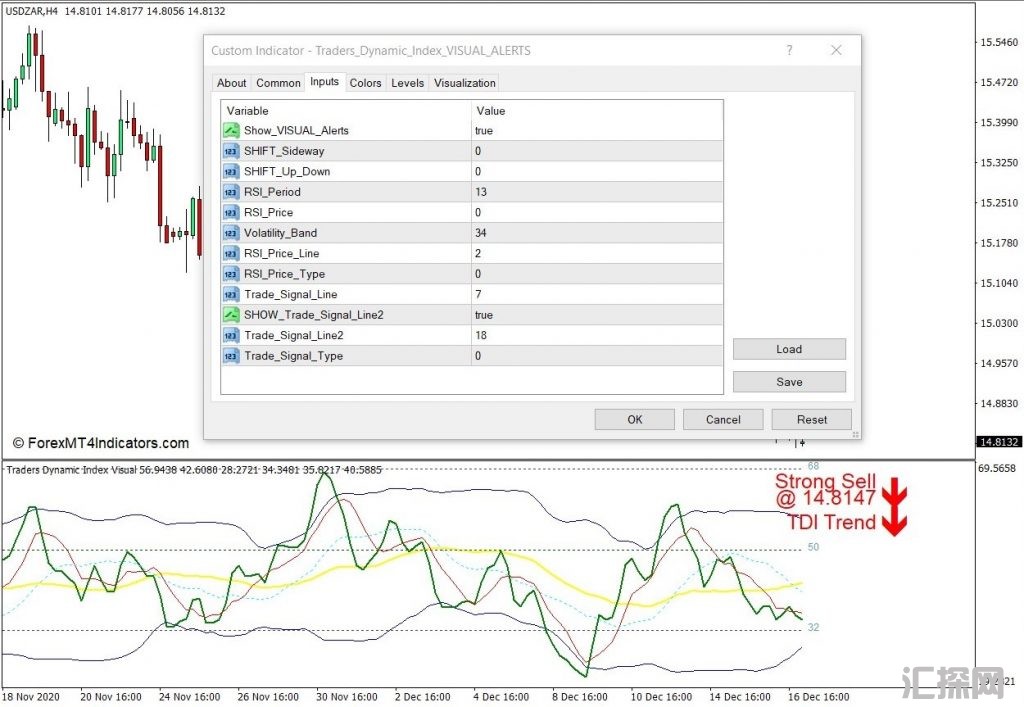The image size is (1024, 707).
Task: Click the RSI_Price integer icon
Action: pos(231,213)
